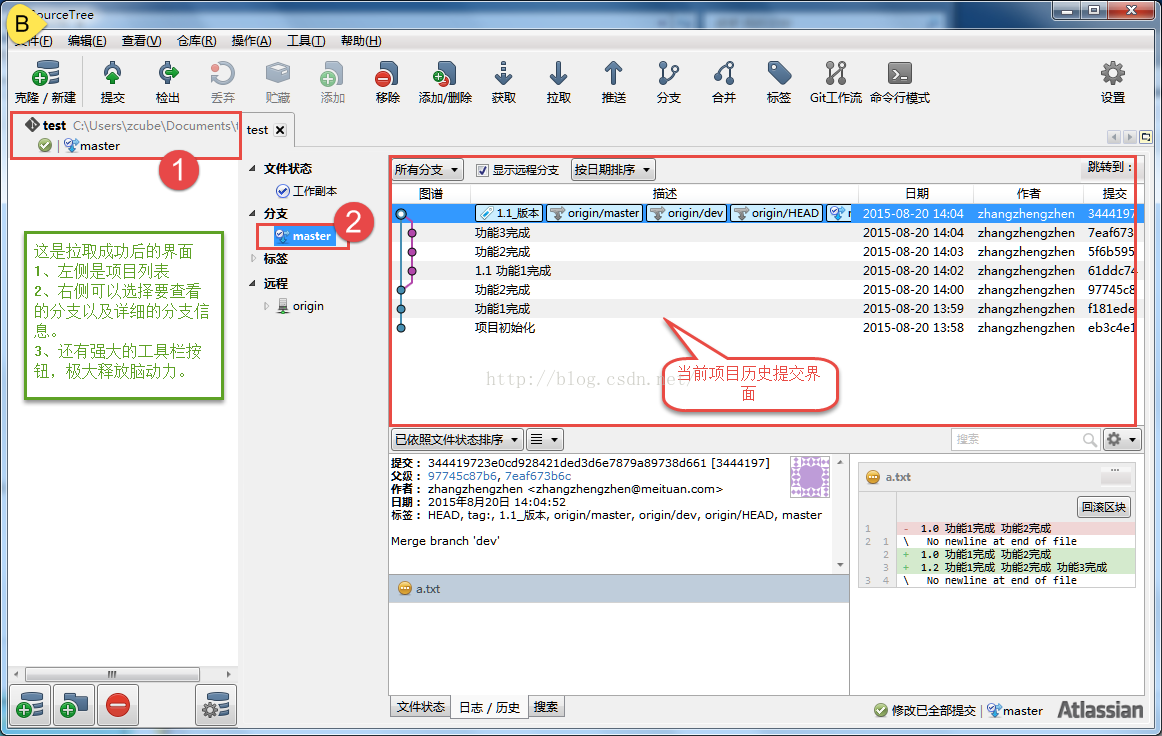This screenshot has height=736, width=1162.
Task: Open the 工具(T) menu
Action: 306,41
